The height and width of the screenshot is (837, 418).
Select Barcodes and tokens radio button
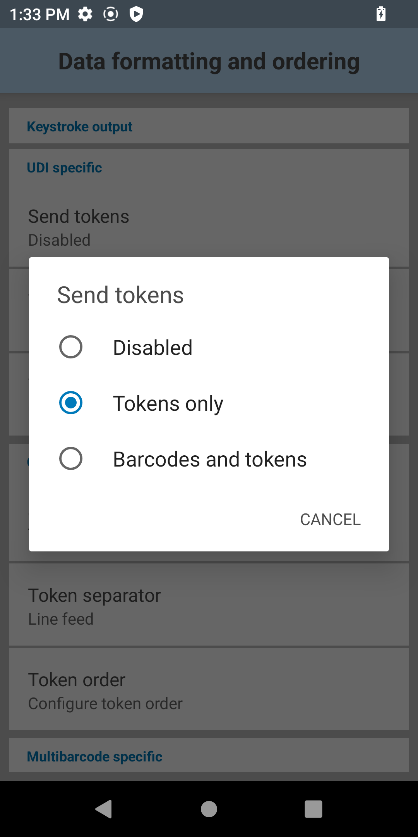pyautogui.click(x=70, y=459)
